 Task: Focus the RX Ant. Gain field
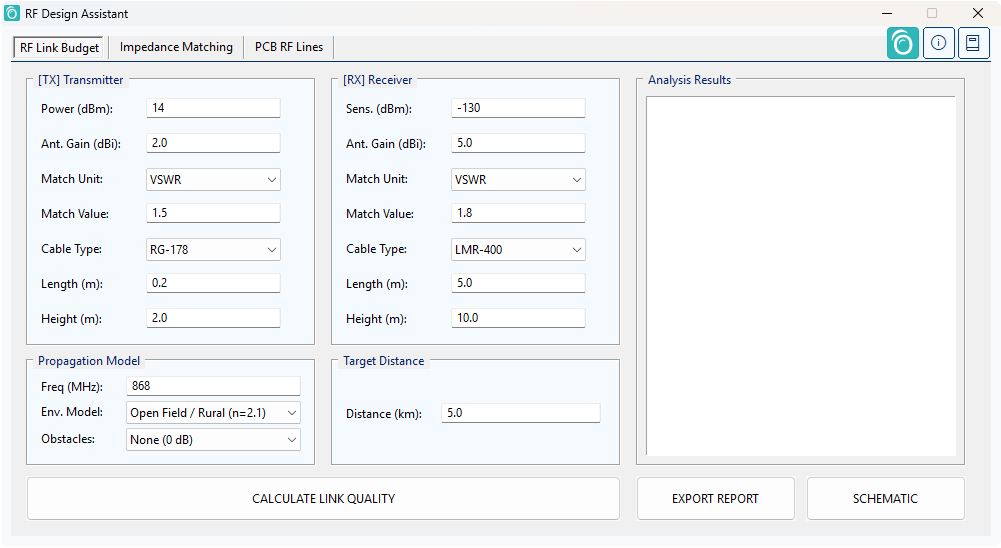pos(518,143)
